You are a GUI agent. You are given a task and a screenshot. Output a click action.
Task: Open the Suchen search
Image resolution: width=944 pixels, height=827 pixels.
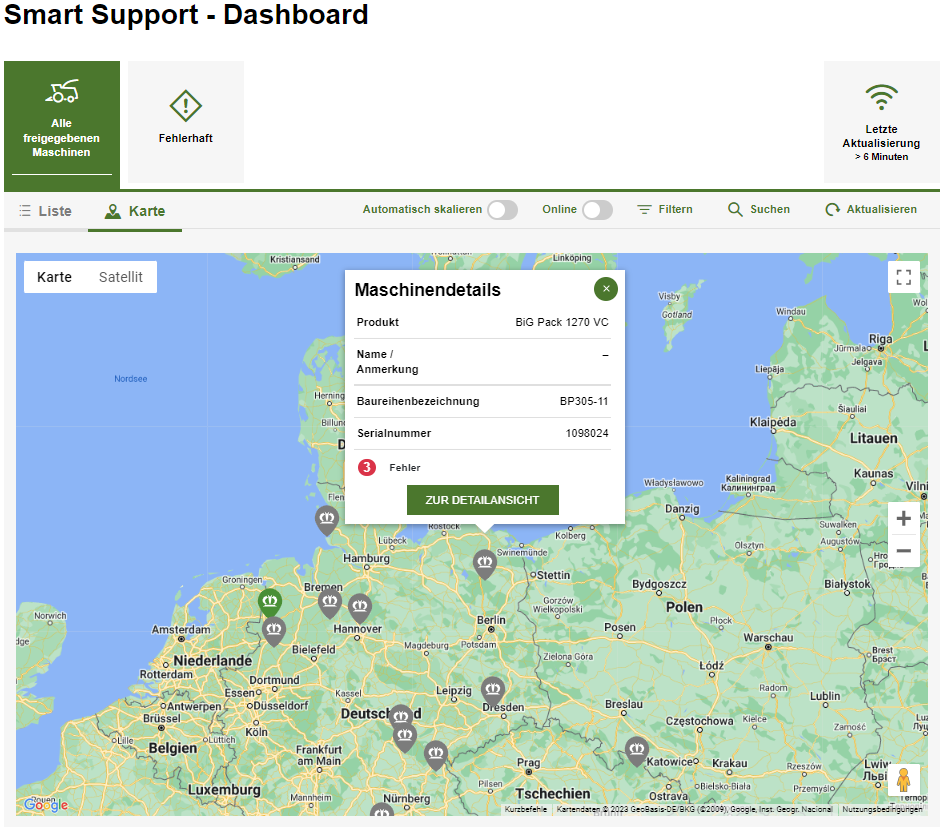759,210
